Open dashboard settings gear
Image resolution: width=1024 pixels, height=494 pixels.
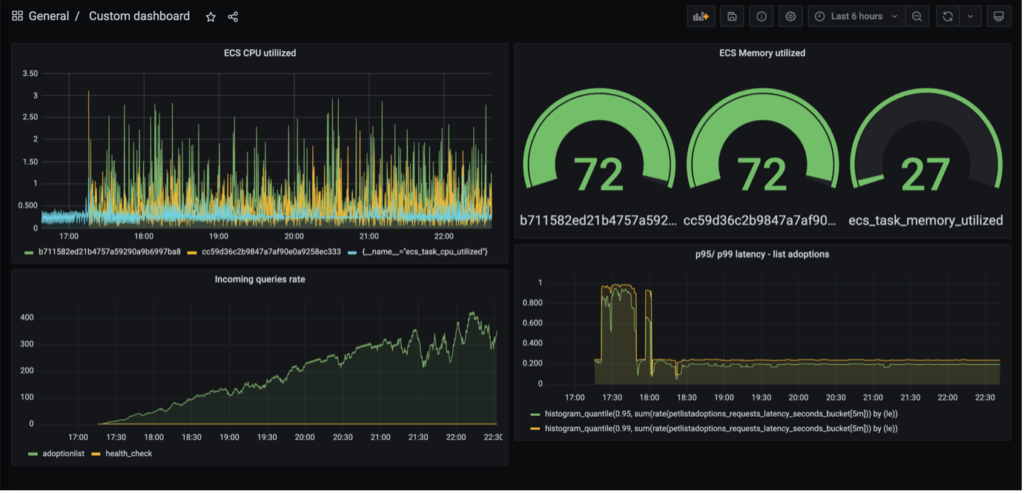click(x=790, y=16)
